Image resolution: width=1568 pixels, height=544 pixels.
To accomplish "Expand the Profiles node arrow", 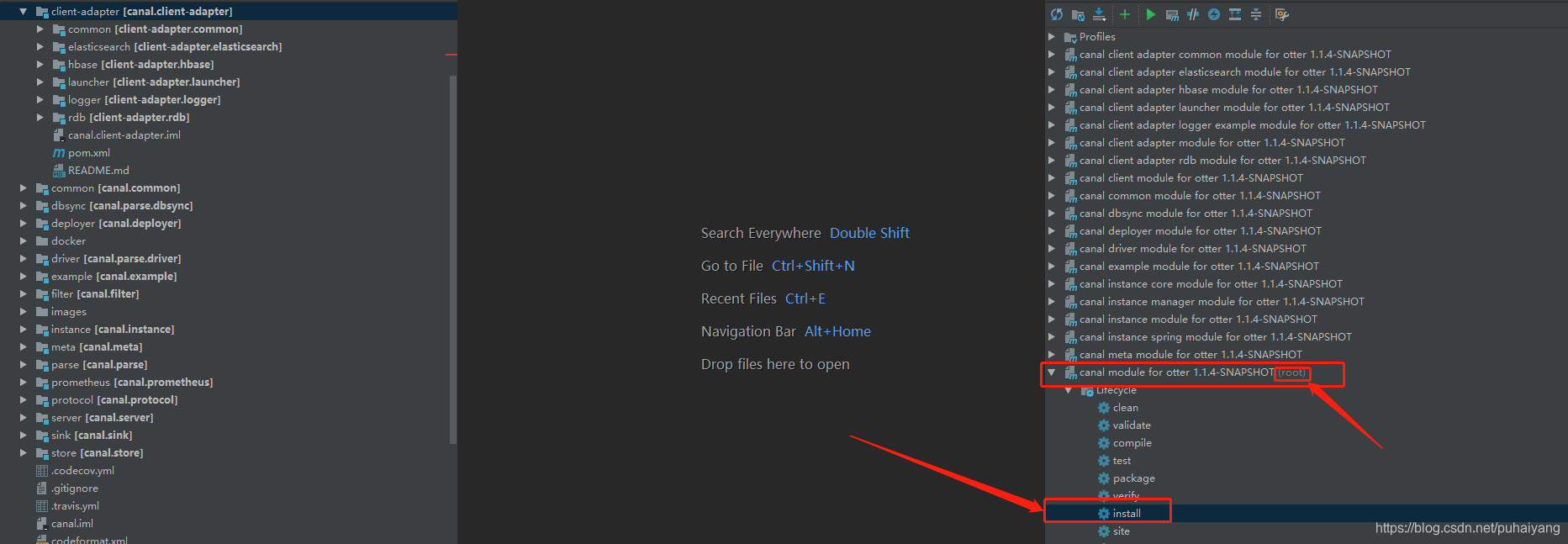I will 1052,37.
